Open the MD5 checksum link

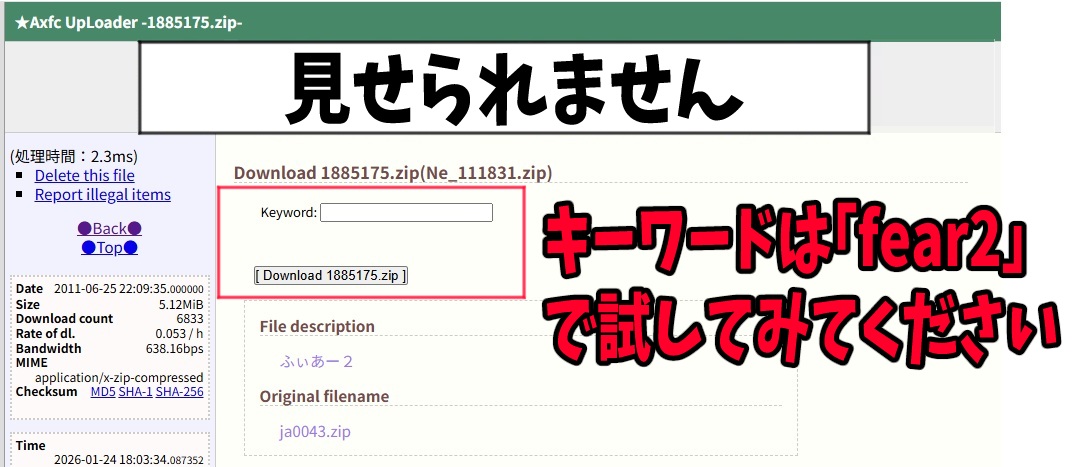102,392
